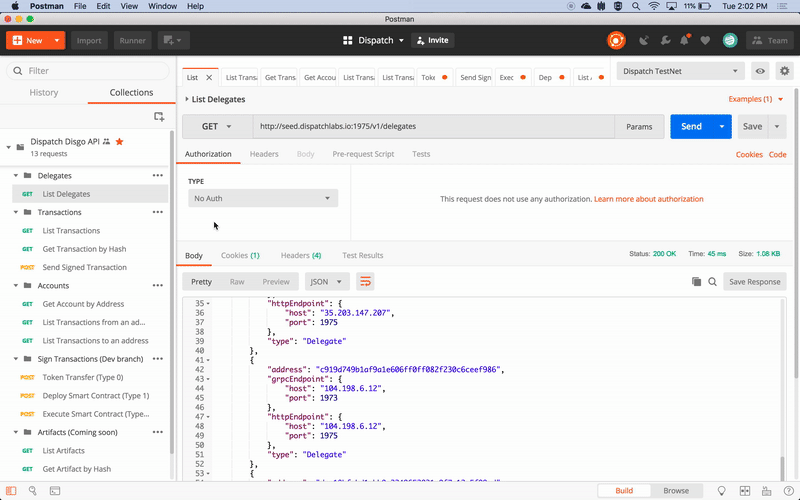Image resolution: width=800 pixels, height=500 pixels.
Task: Expand List Delegates request description
Action: (x=187, y=99)
